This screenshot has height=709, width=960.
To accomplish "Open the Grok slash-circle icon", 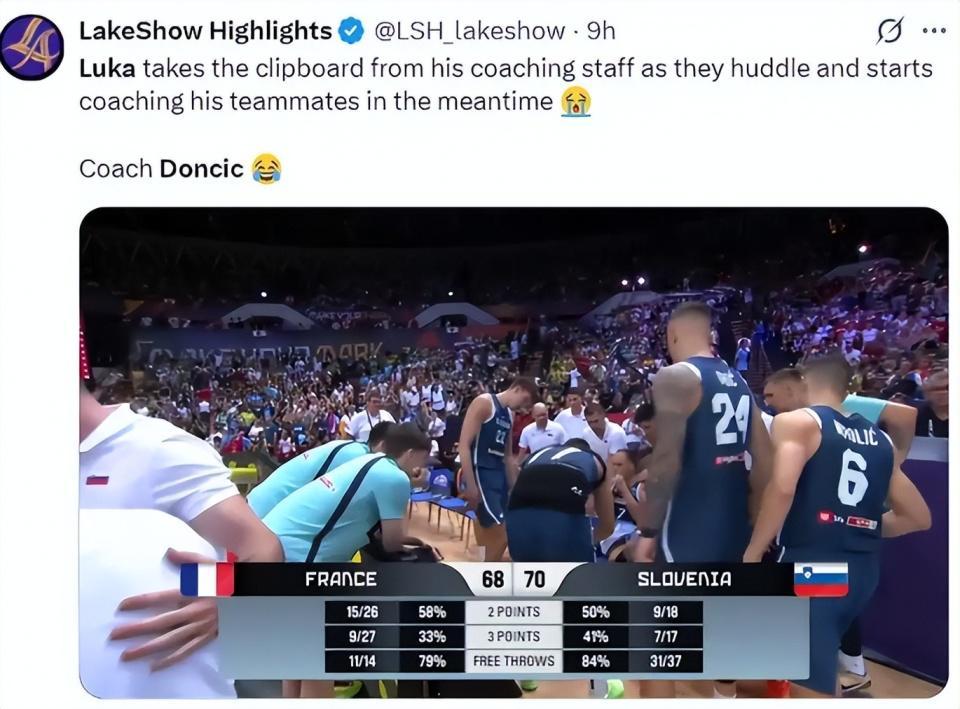I will coord(890,31).
